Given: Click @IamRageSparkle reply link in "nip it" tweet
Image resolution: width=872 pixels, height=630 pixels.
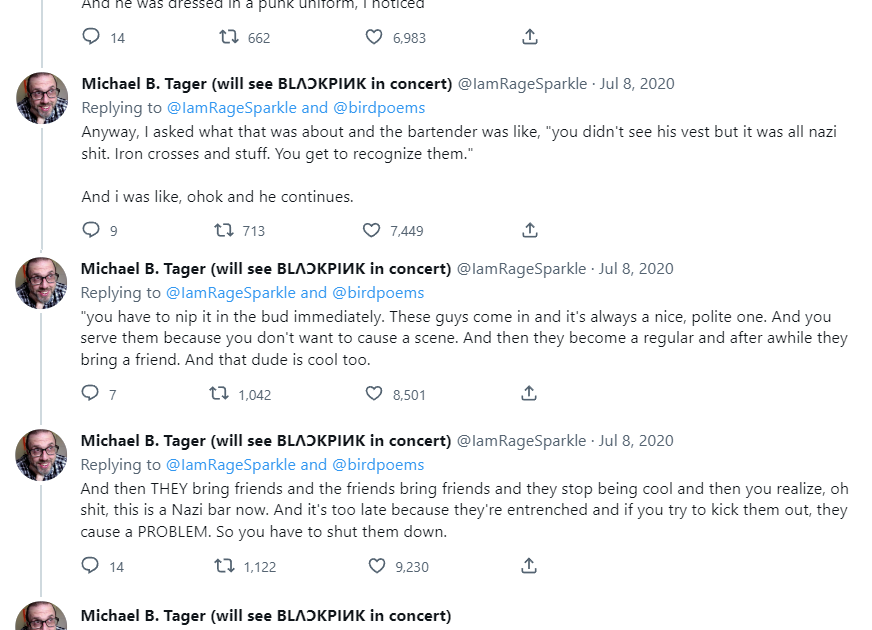Looking at the screenshot, I should tap(231, 293).
